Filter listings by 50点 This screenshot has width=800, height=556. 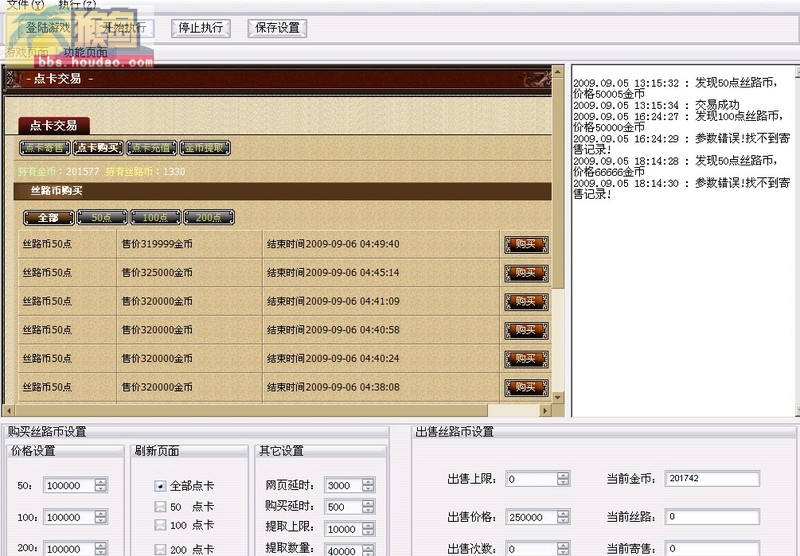pyautogui.click(x=102, y=218)
